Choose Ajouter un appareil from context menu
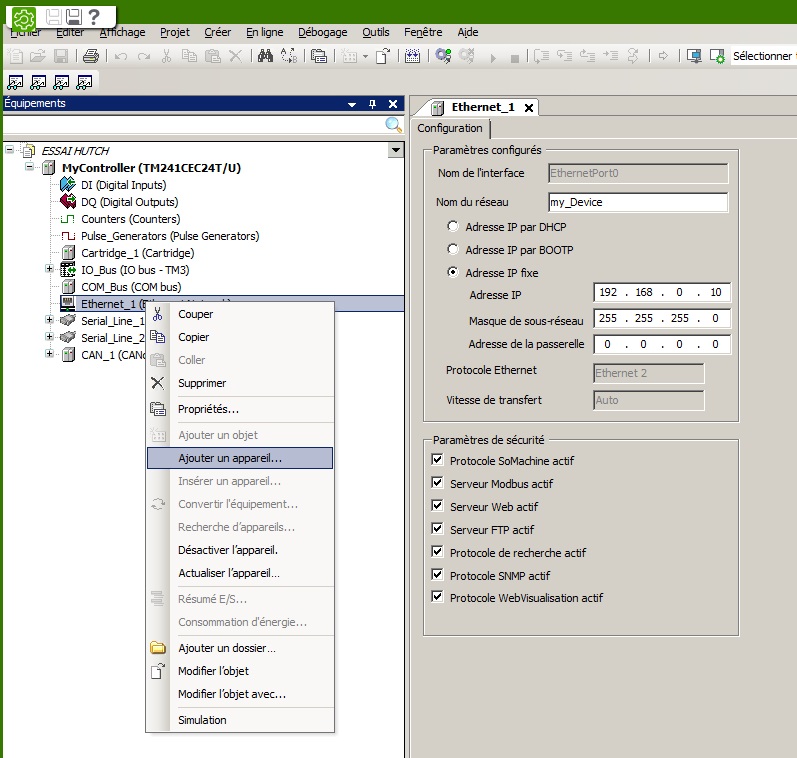This screenshot has height=758, width=797. (x=230, y=458)
